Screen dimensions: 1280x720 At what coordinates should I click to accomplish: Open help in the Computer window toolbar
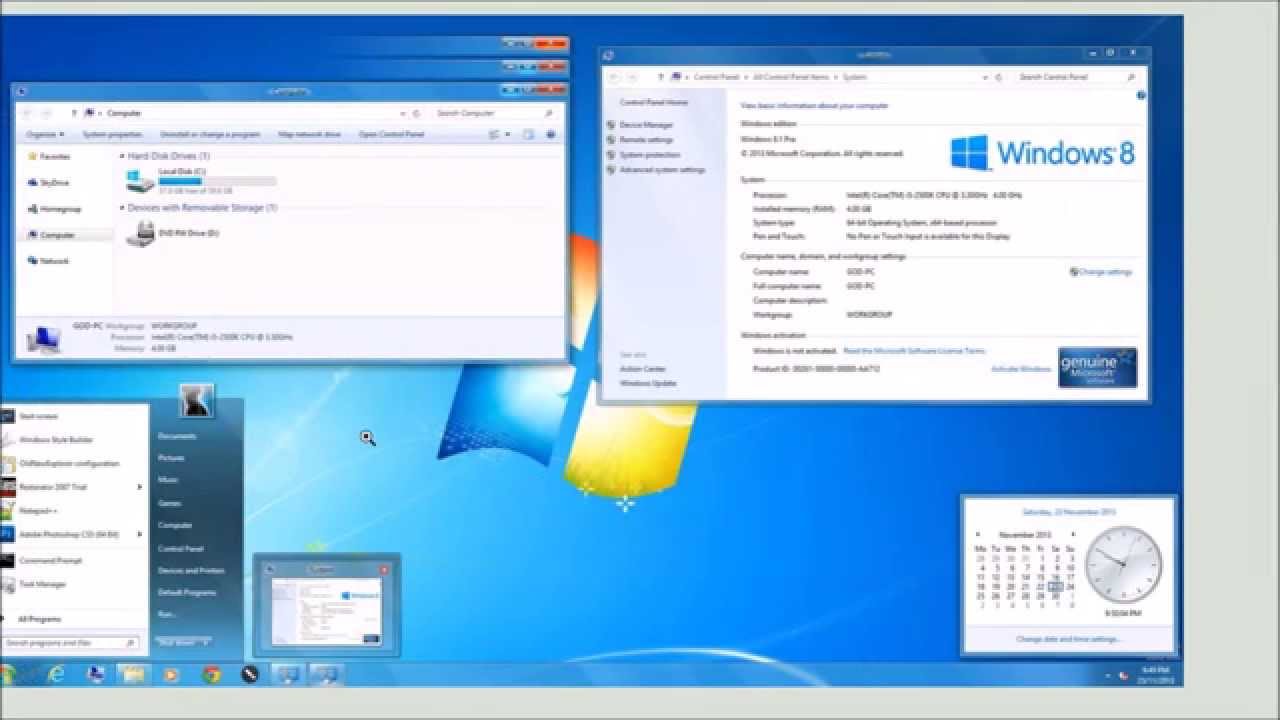551,134
